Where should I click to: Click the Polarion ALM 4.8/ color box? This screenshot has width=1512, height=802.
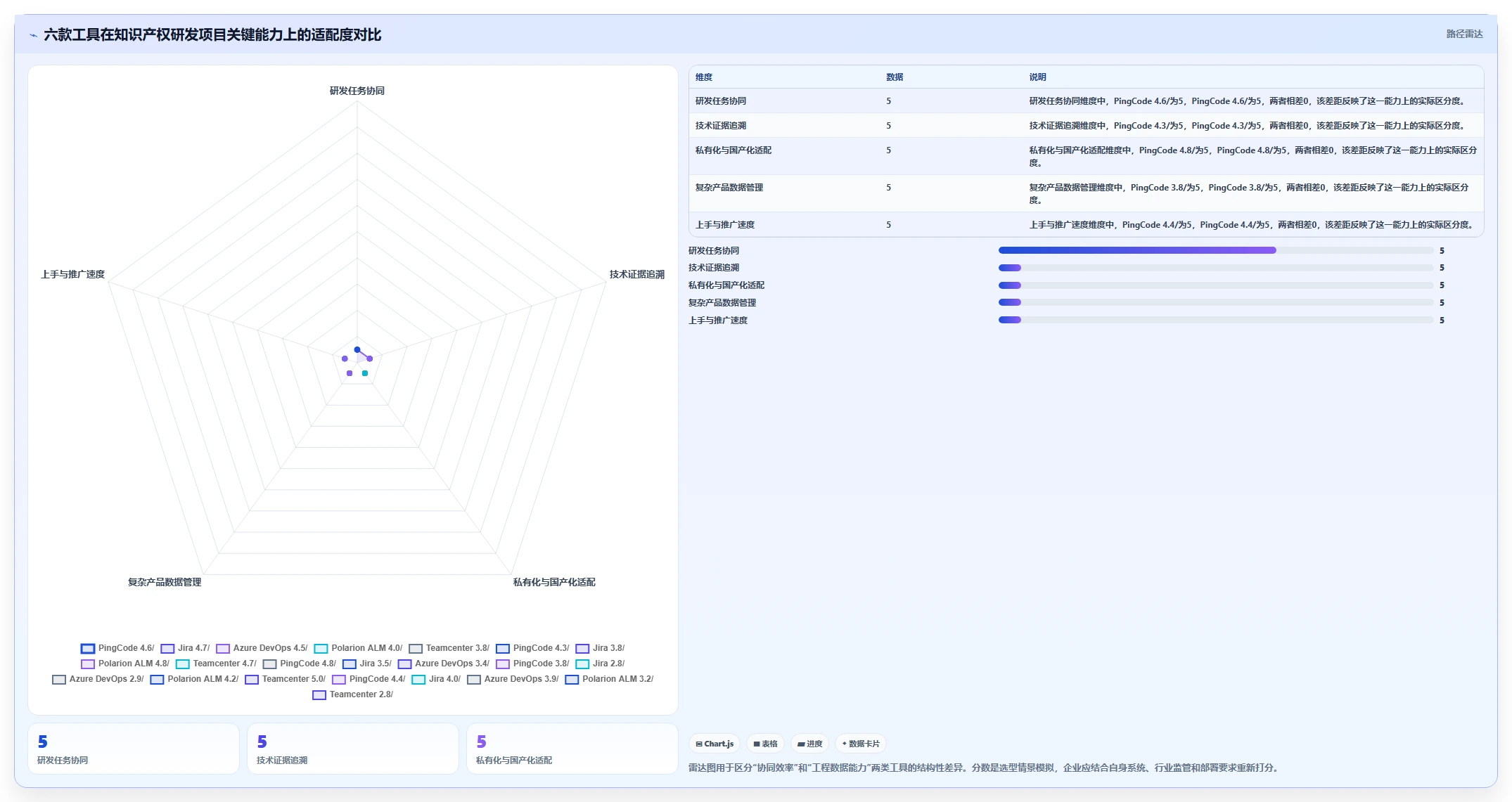87,664
